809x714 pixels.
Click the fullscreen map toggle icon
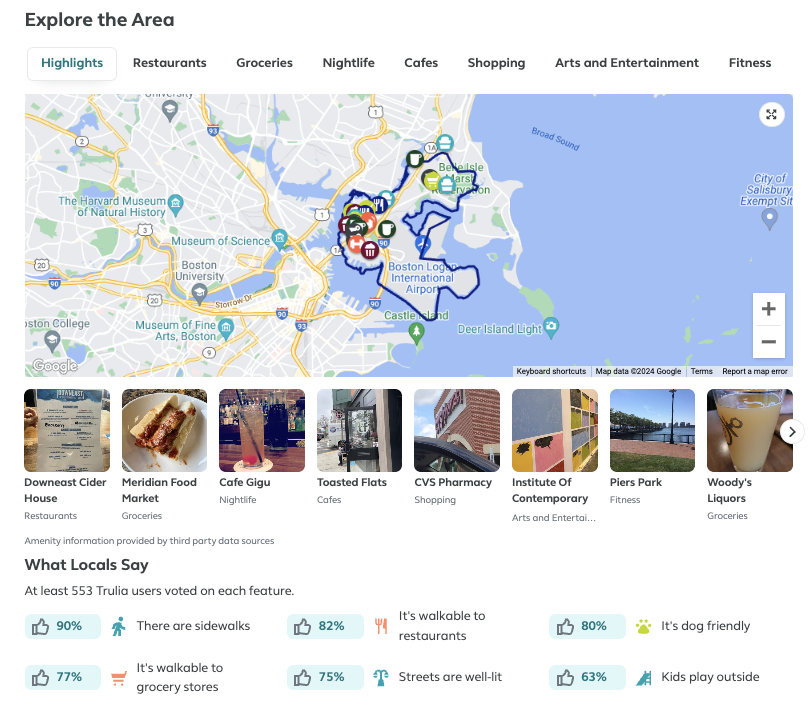[x=771, y=114]
